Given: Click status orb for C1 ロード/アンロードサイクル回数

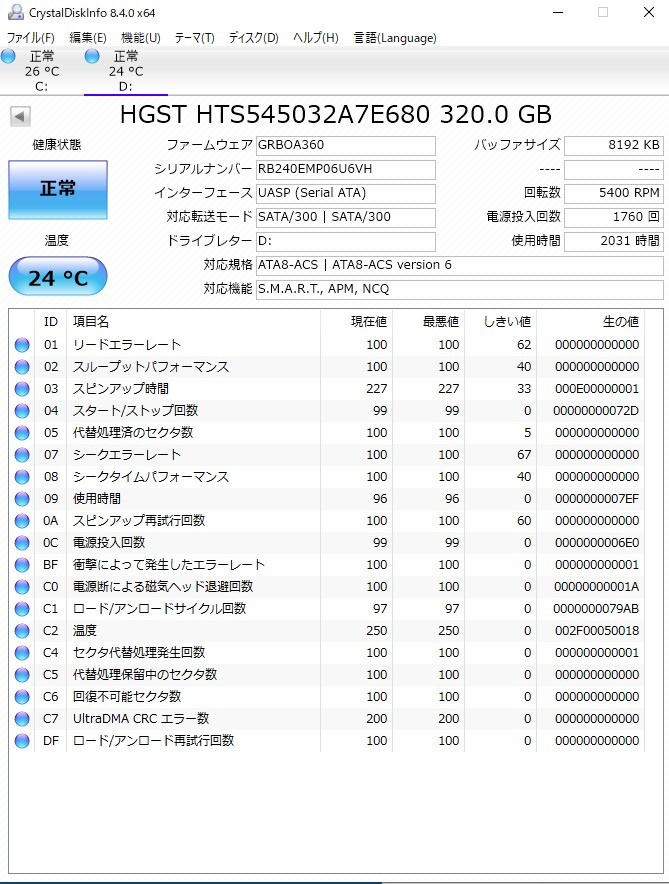Looking at the screenshot, I should point(22,609).
